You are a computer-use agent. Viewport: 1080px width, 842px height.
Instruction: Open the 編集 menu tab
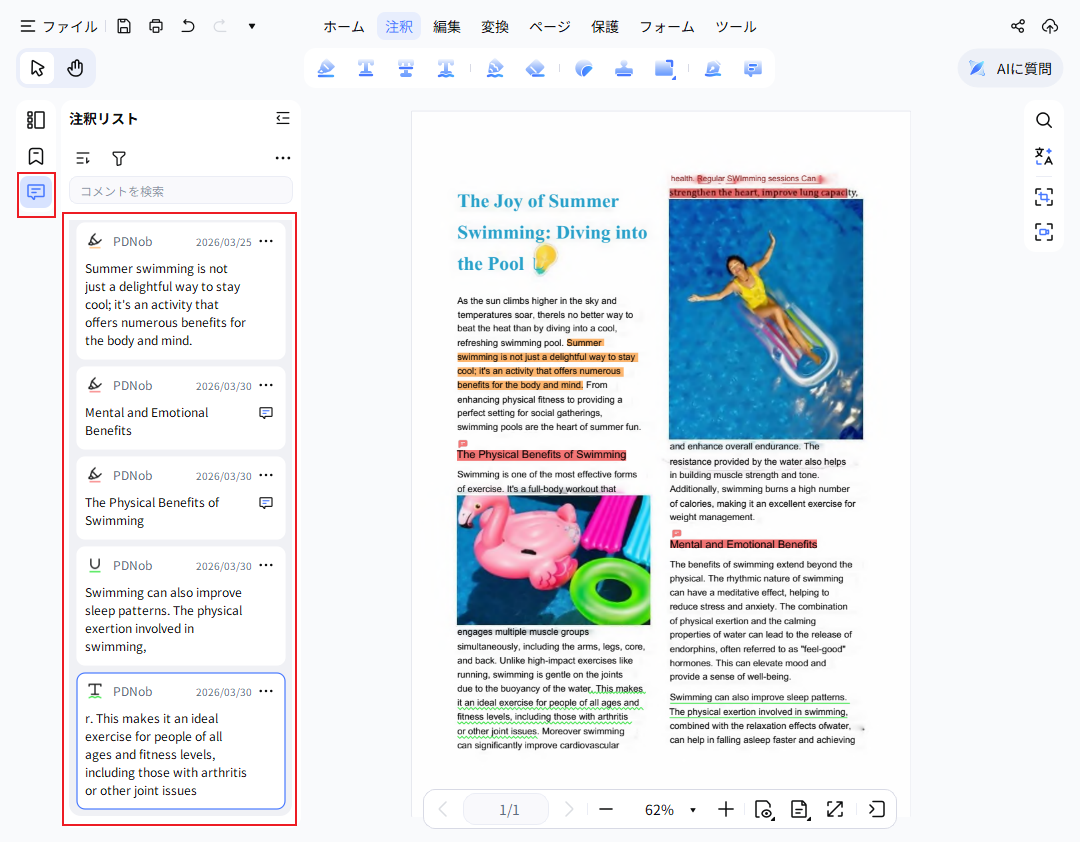447,27
